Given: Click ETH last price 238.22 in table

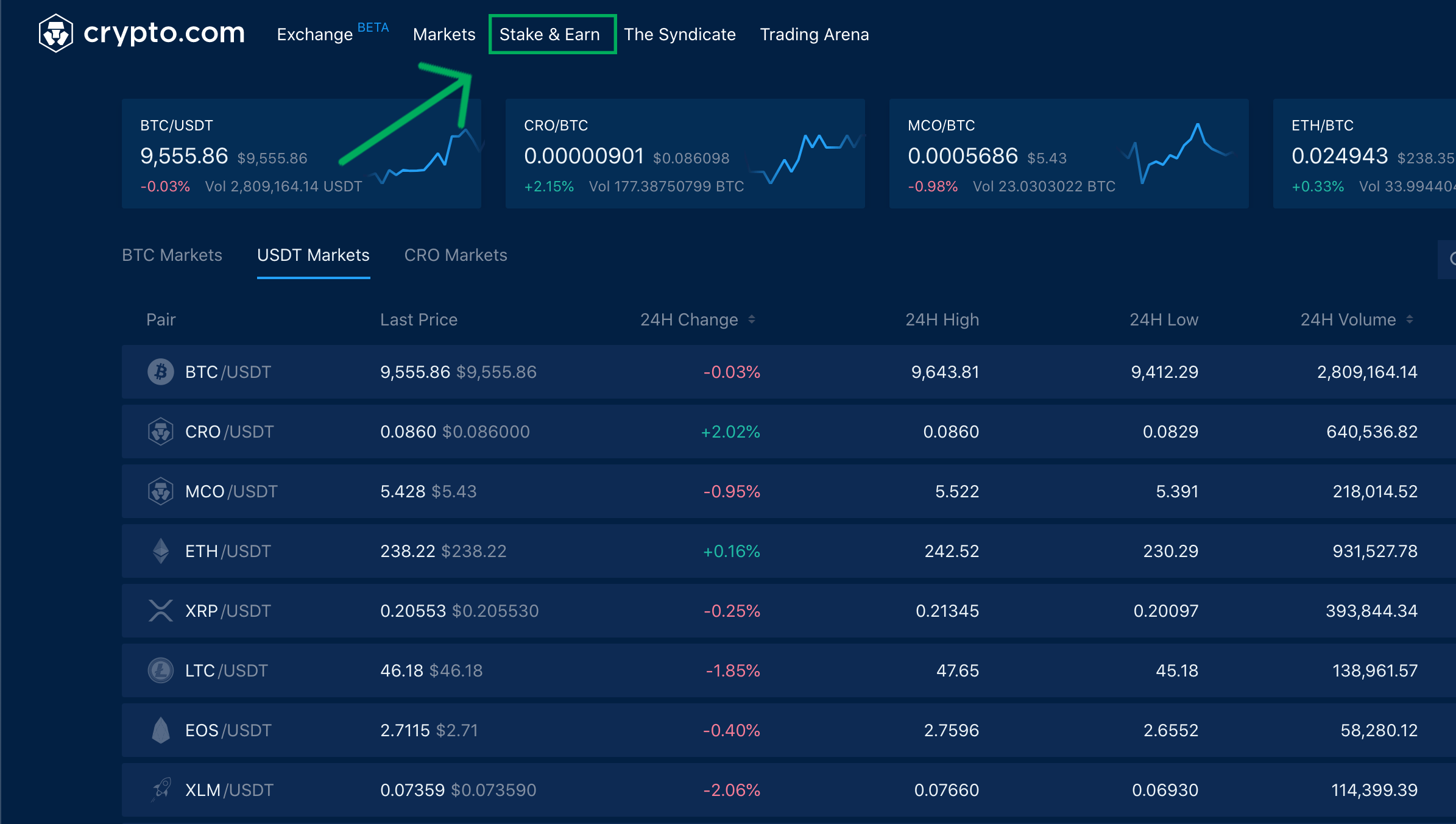Looking at the screenshot, I should [x=408, y=551].
